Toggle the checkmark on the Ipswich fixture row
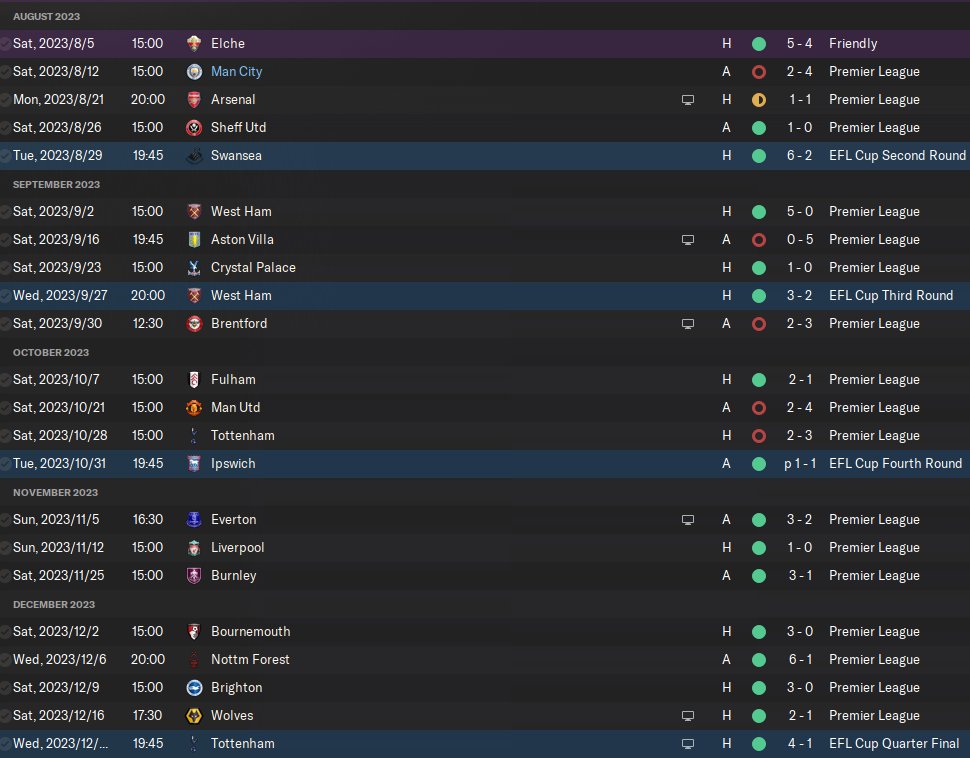Viewport: 970px width, 758px height. pyautogui.click(x=6, y=464)
